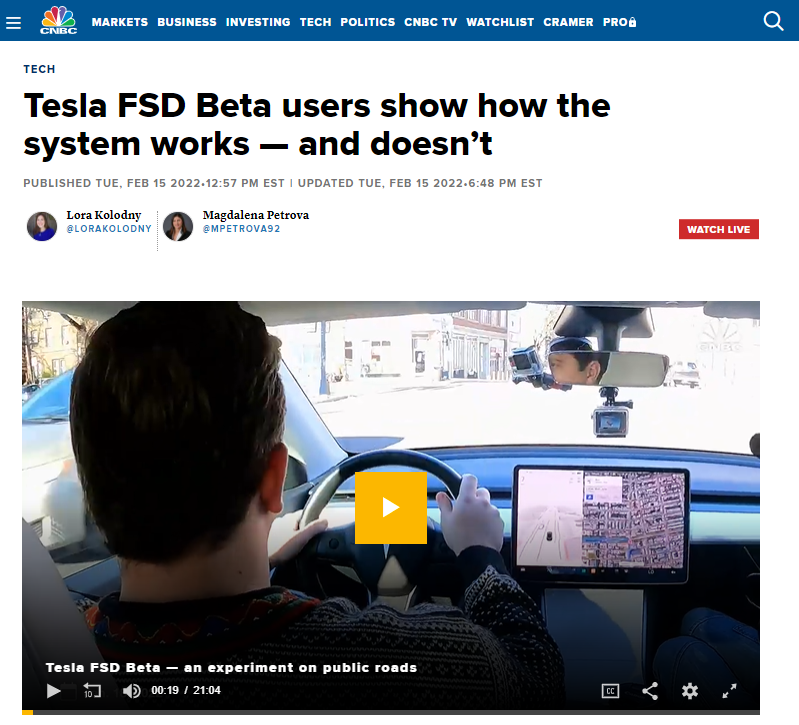Open Magdalena Petrova author page
This screenshot has width=799, height=725.
(256, 215)
